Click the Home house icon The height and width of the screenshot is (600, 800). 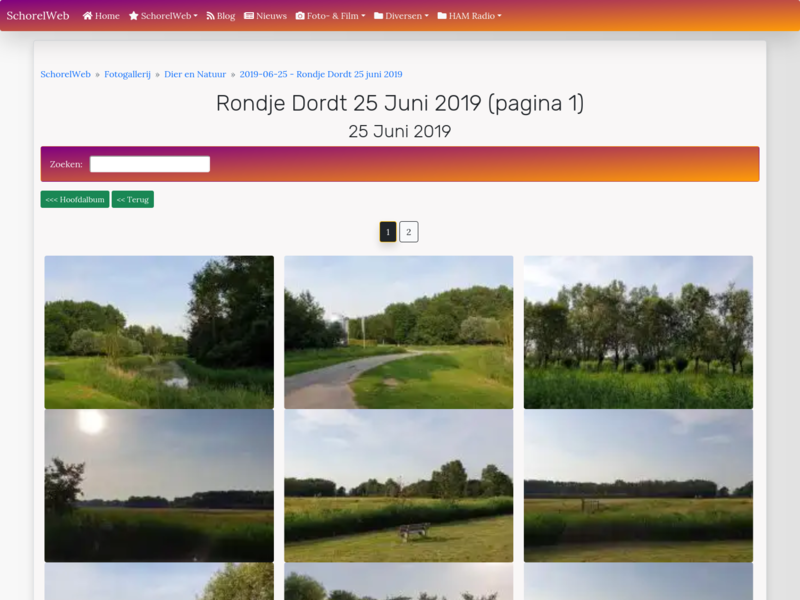coord(87,16)
